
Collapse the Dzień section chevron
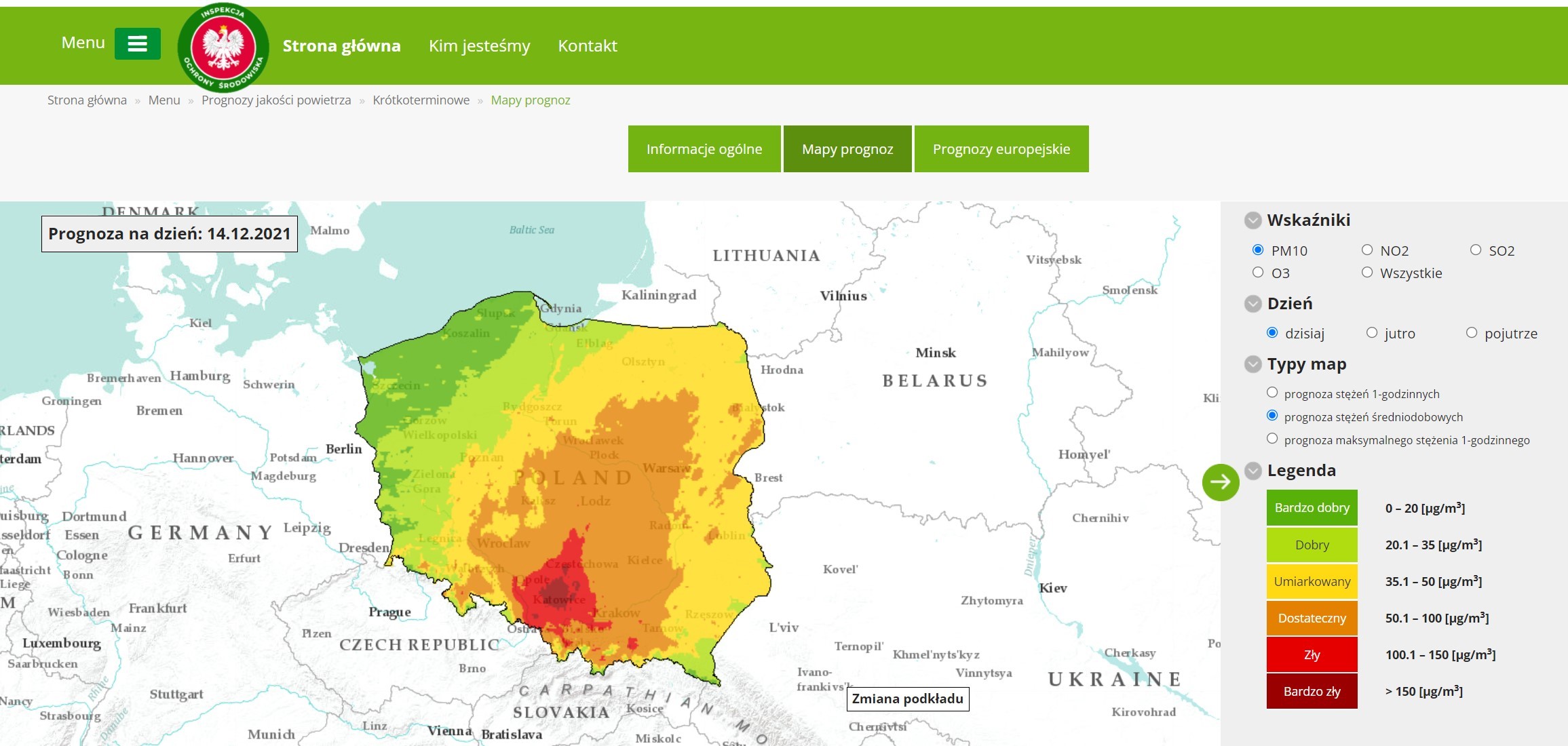pos(1253,304)
